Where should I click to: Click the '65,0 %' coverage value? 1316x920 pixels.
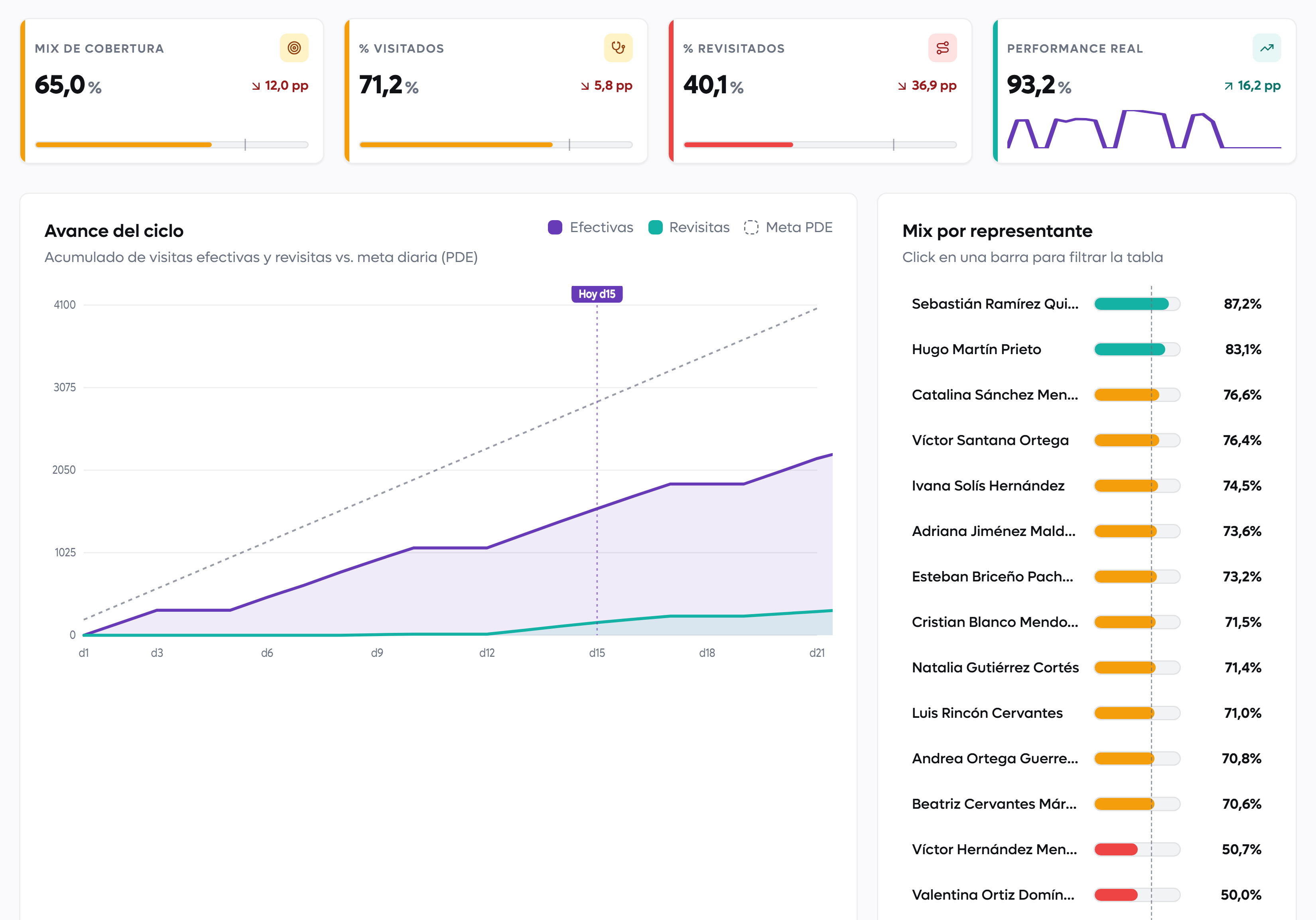pos(68,85)
